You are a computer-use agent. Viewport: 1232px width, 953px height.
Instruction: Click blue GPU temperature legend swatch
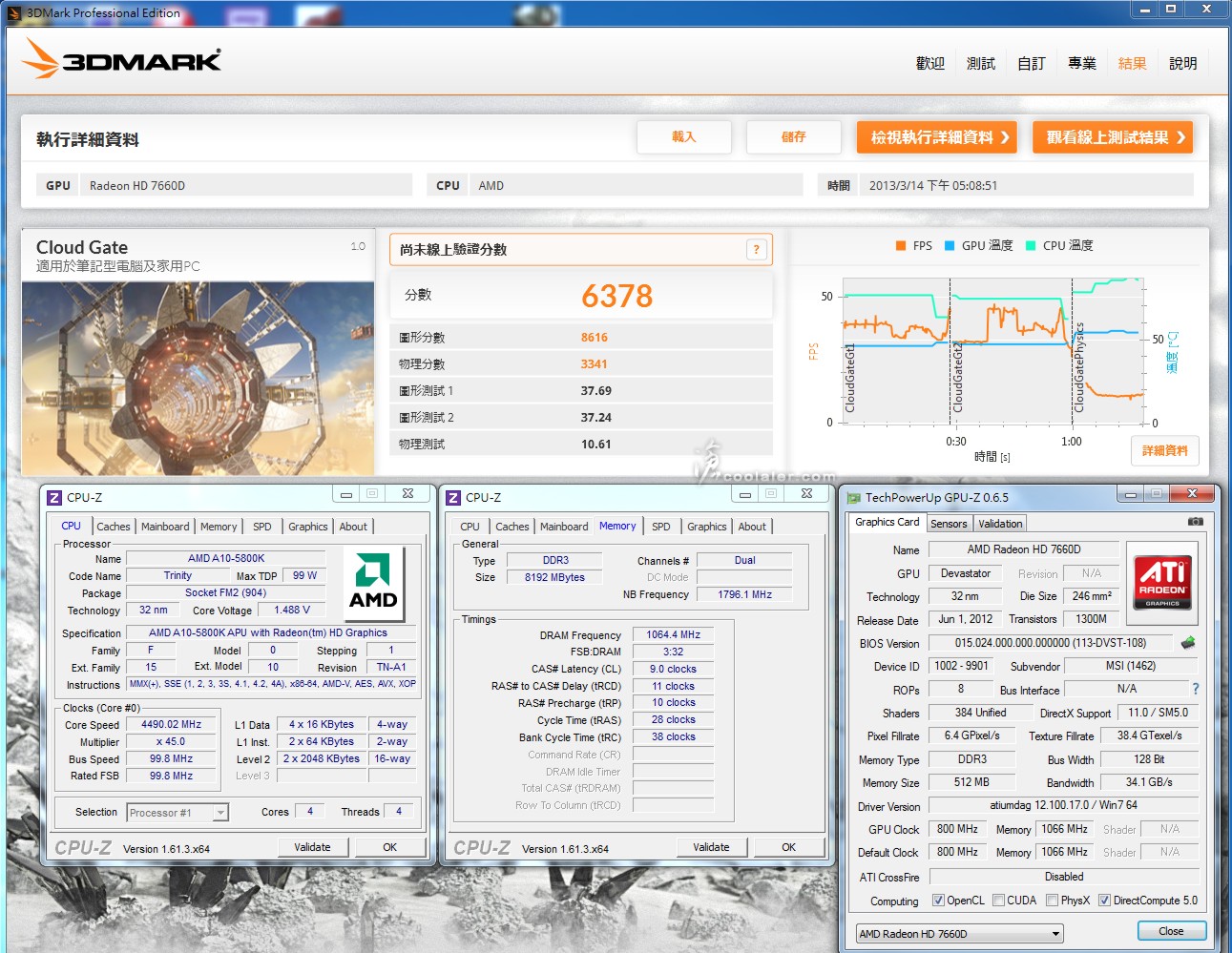click(x=950, y=245)
